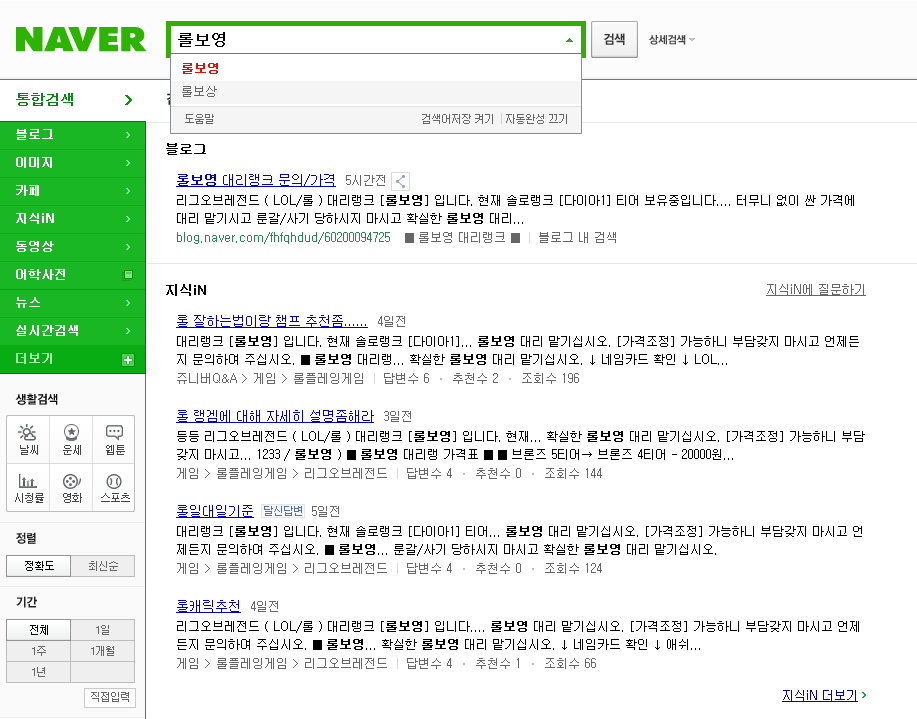The image size is (917, 719).
Task: Open weather (날씨) life search icon
Action: click(28, 440)
